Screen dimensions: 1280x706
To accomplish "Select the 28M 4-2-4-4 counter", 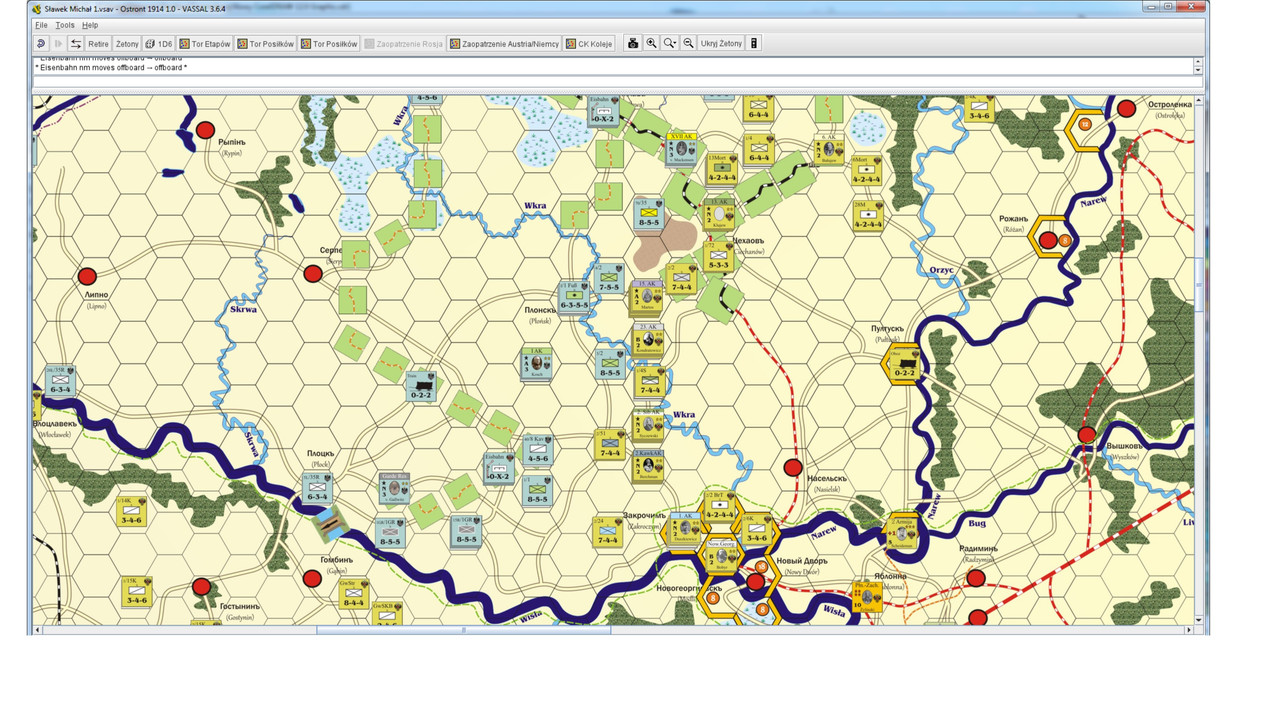I will coord(868,215).
